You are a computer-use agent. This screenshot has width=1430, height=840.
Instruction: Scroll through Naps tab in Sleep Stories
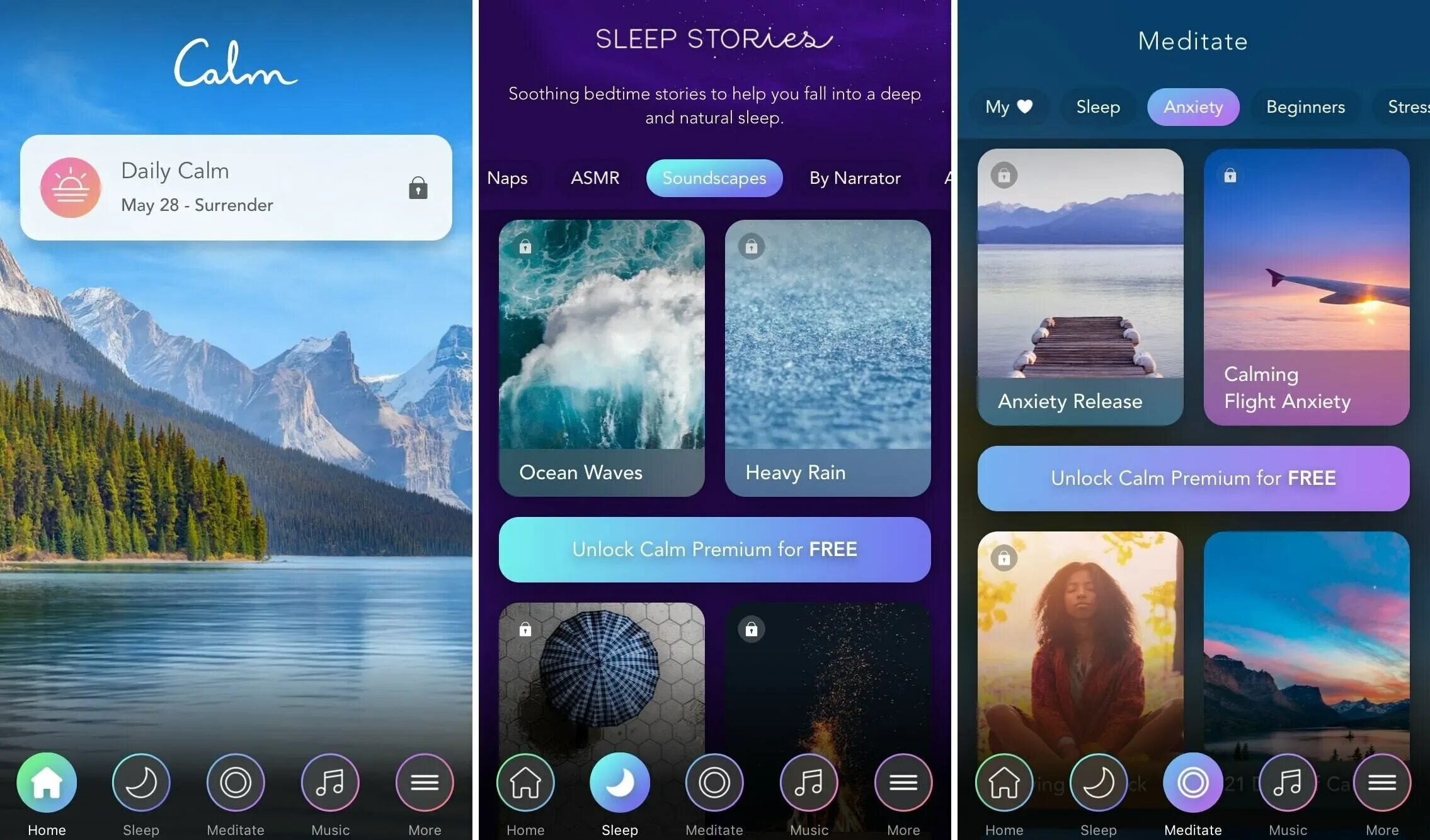506,178
